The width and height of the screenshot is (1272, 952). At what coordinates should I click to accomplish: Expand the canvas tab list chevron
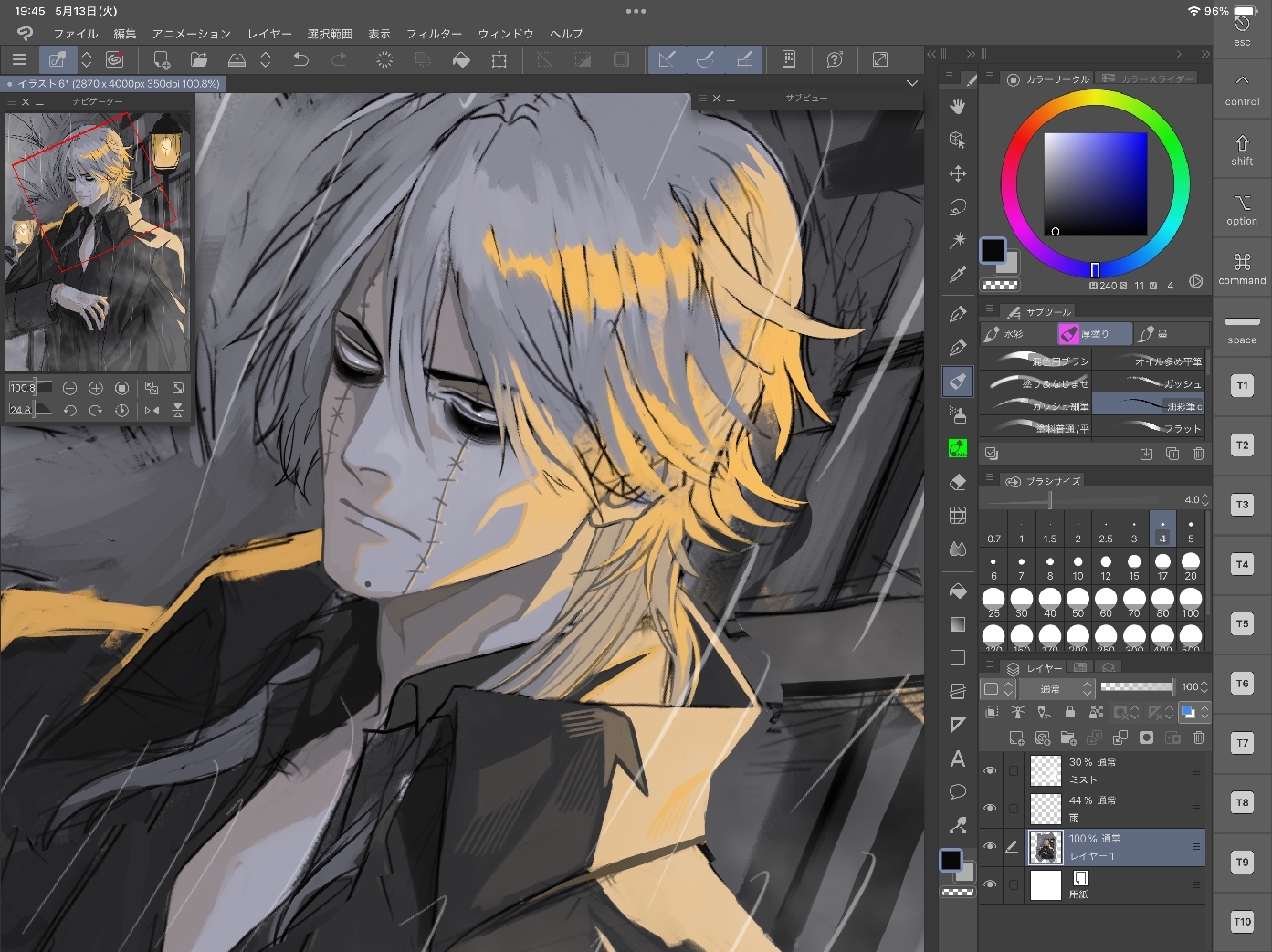click(x=911, y=83)
